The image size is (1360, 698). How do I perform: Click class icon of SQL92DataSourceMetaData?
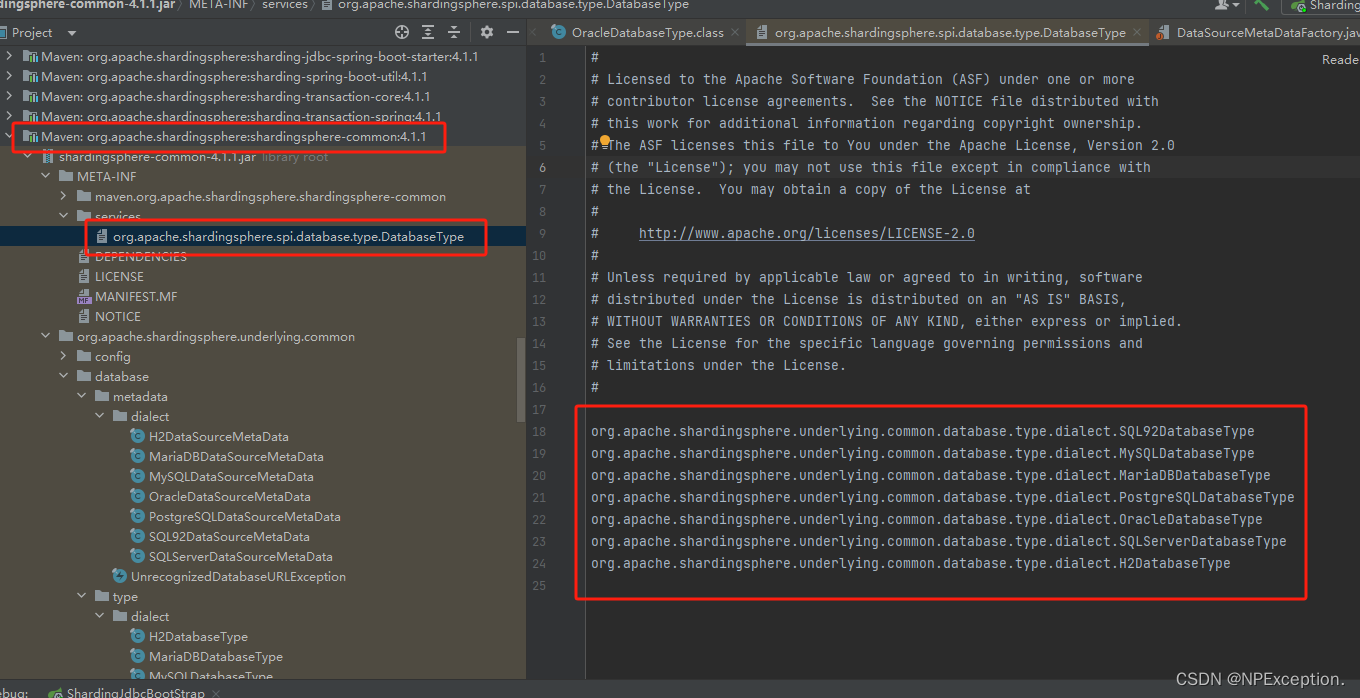[138, 536]
